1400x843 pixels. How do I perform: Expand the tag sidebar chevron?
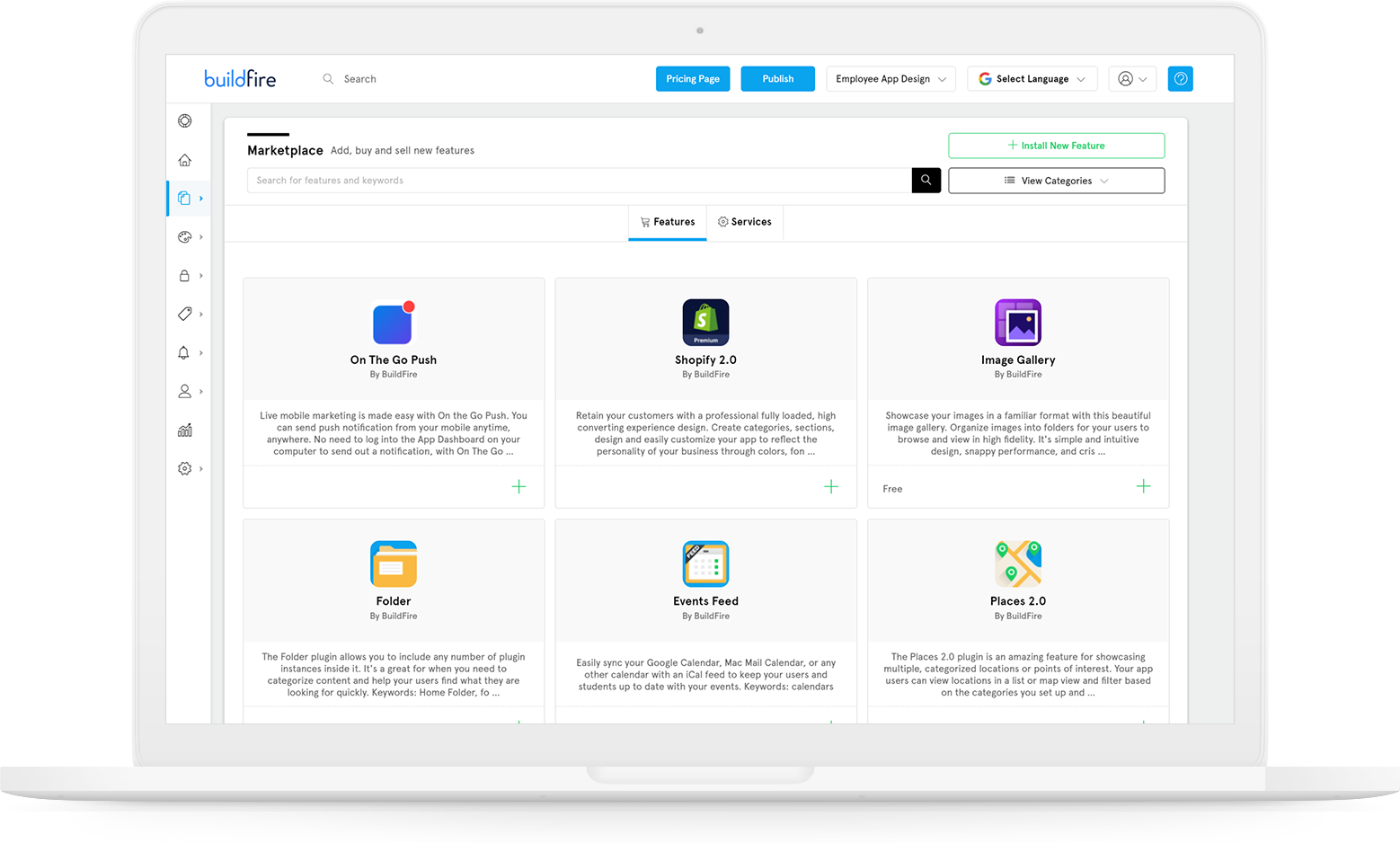coord(201,314)
